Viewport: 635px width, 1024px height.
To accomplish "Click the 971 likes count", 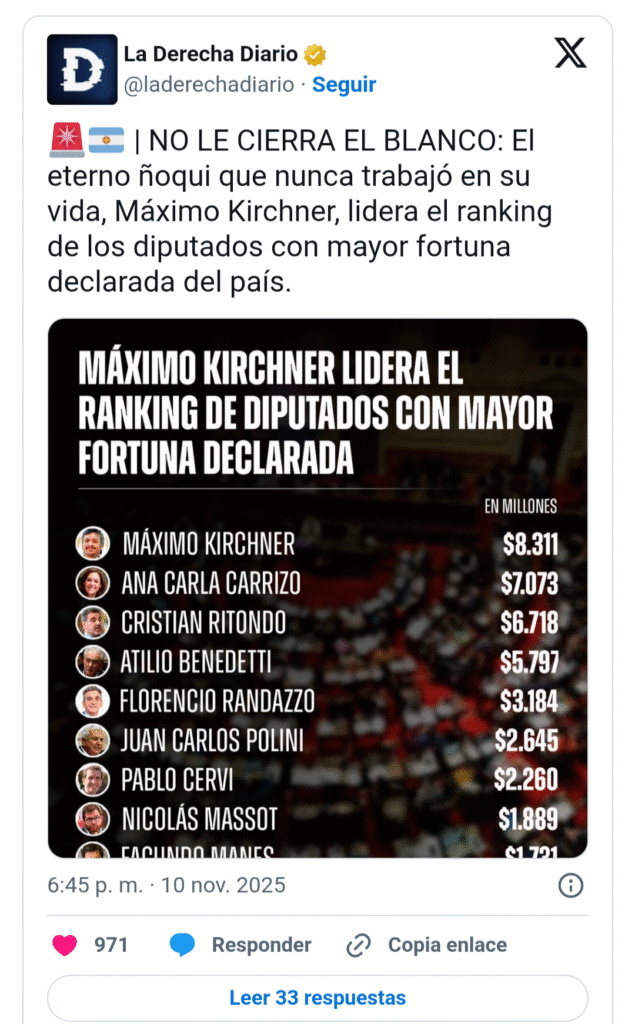I will pos(111,945).
